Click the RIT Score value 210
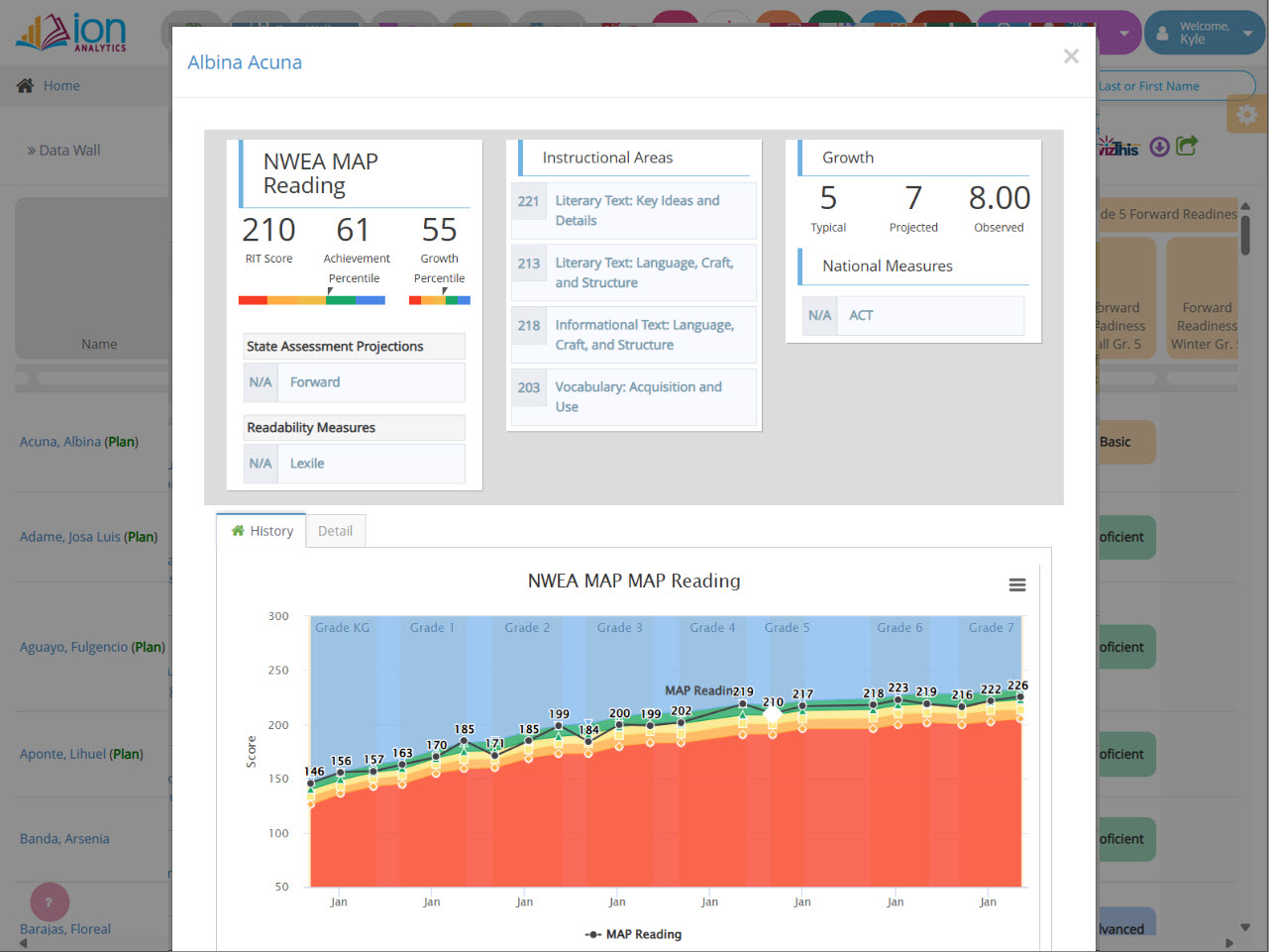This screenshot has height=952, width=1269. coord(268,230)
